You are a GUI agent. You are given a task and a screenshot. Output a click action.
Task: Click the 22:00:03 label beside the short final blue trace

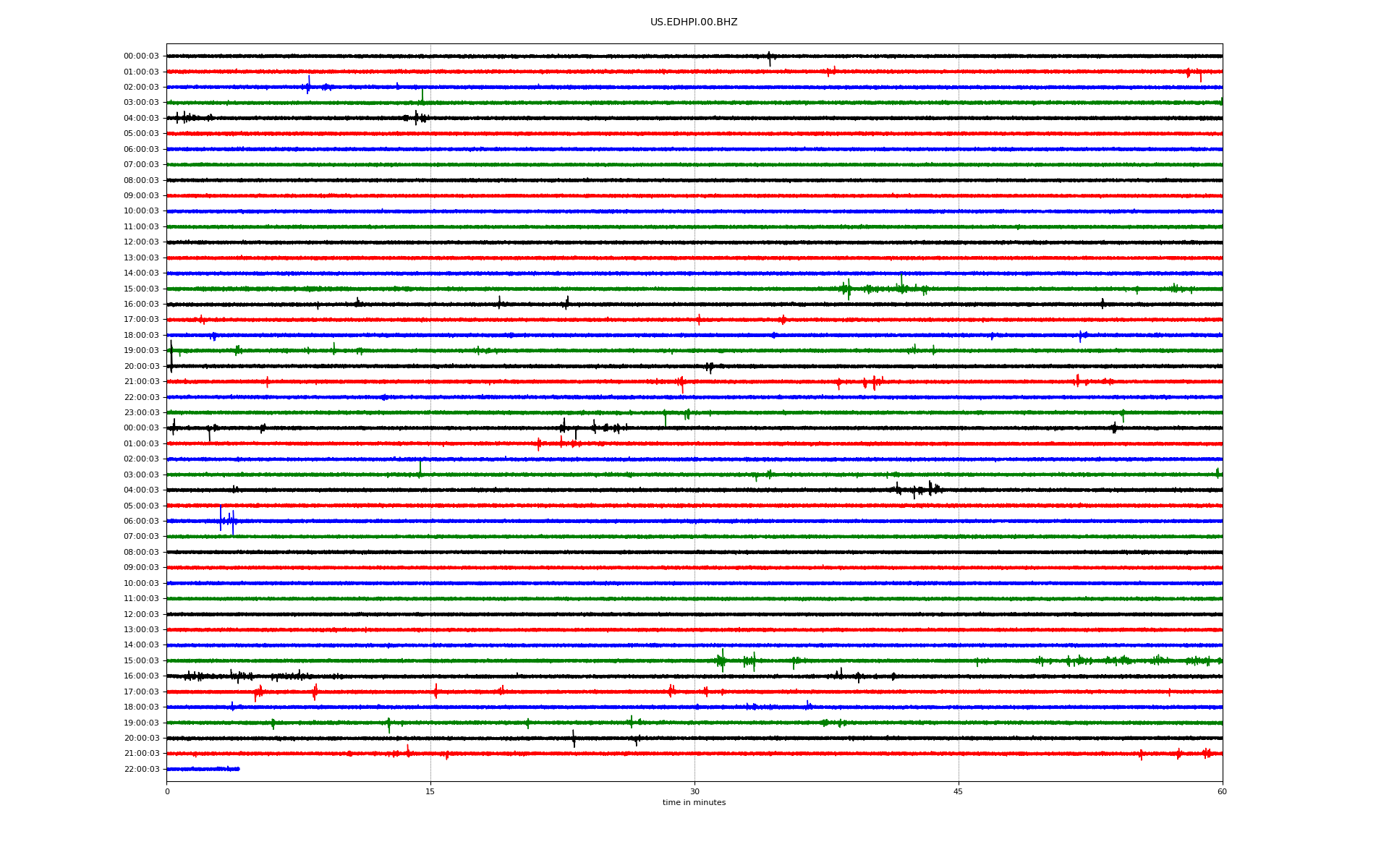coord(141,769)
